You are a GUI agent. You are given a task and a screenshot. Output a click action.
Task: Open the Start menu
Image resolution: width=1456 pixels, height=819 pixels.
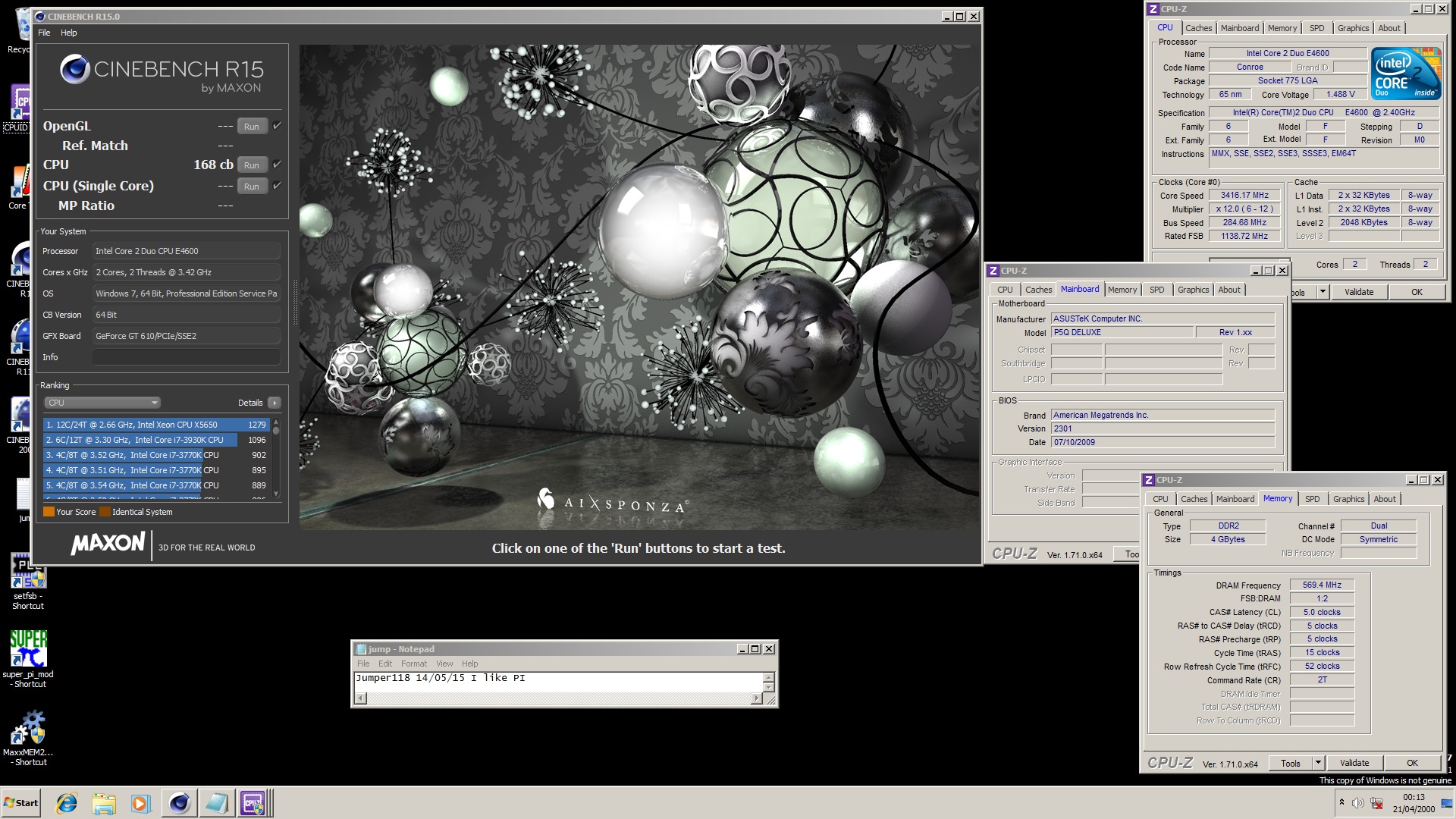click(20, 803)
